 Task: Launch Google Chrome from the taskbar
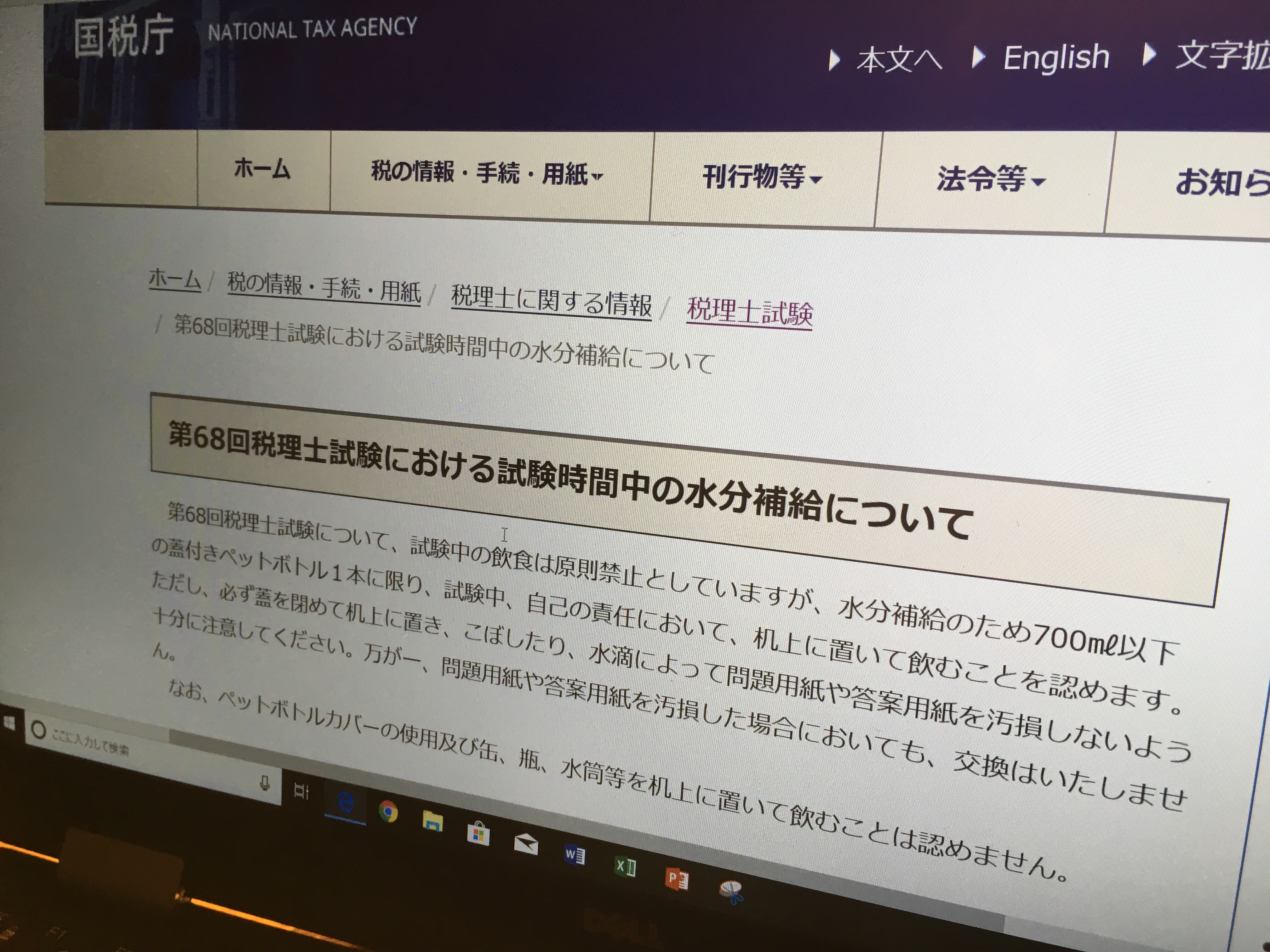click(x=389, y=811)
